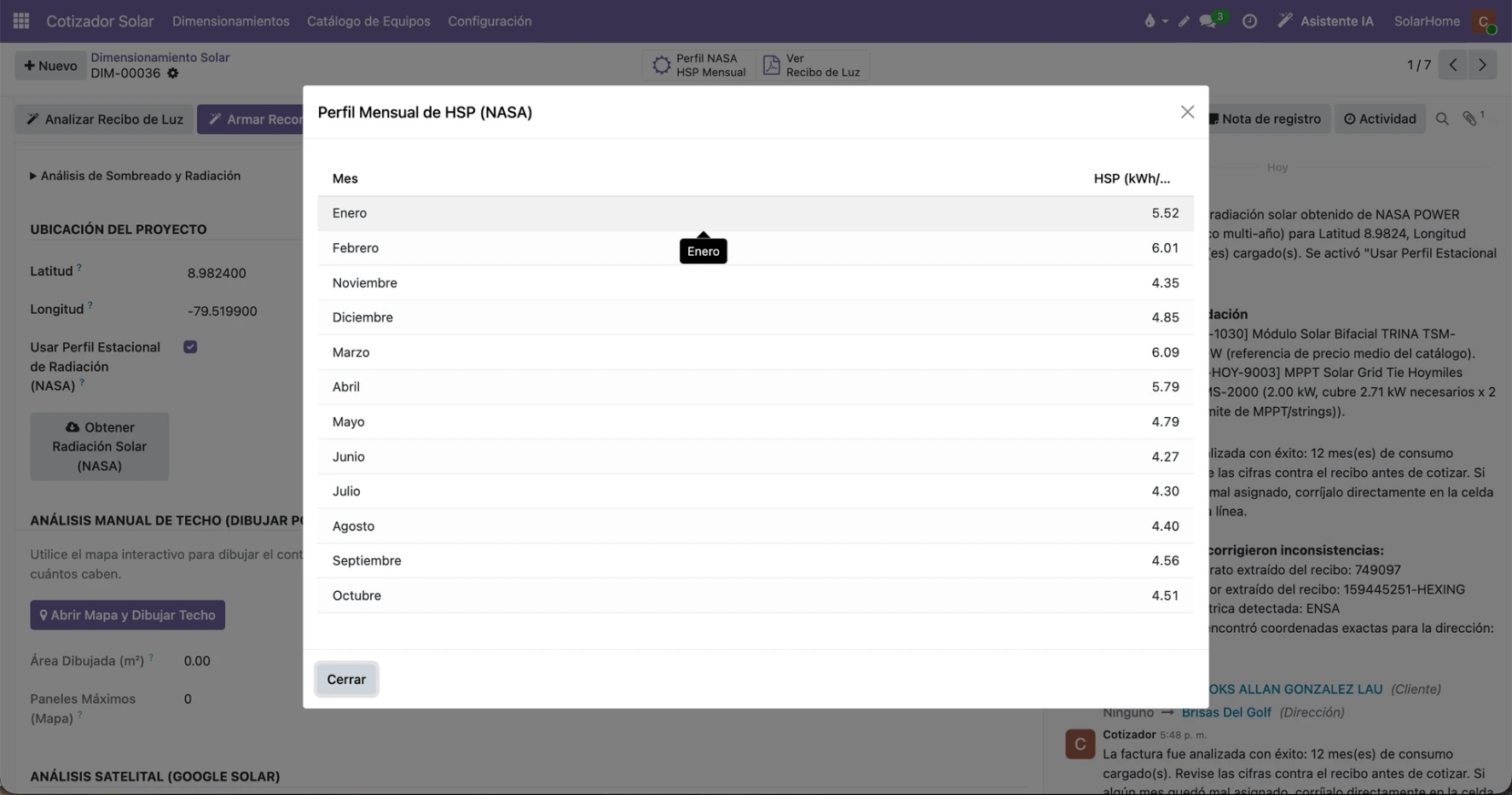The width and height of the screenshot is (1512, 795).
Task: Close the Perfil Mensual de HSP dialog with X
Action: [1187, 112]
